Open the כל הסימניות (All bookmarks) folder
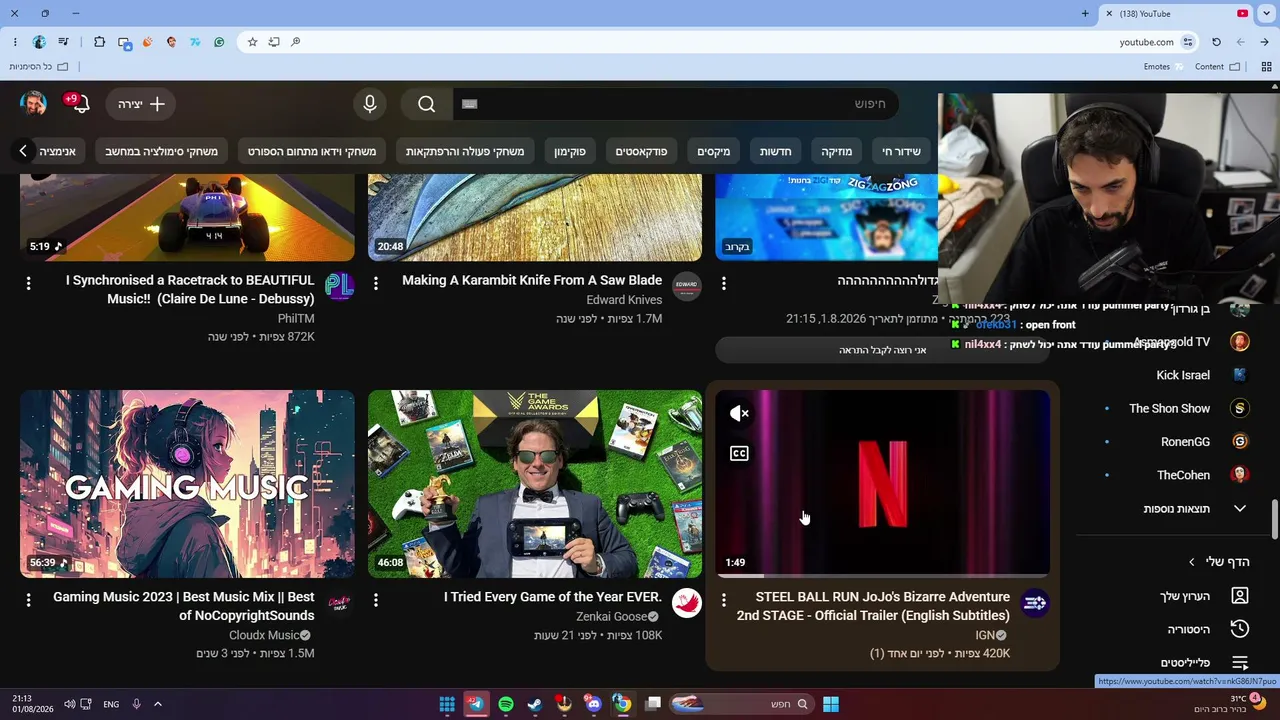The image size is (1280, 720). click(39, 67)
